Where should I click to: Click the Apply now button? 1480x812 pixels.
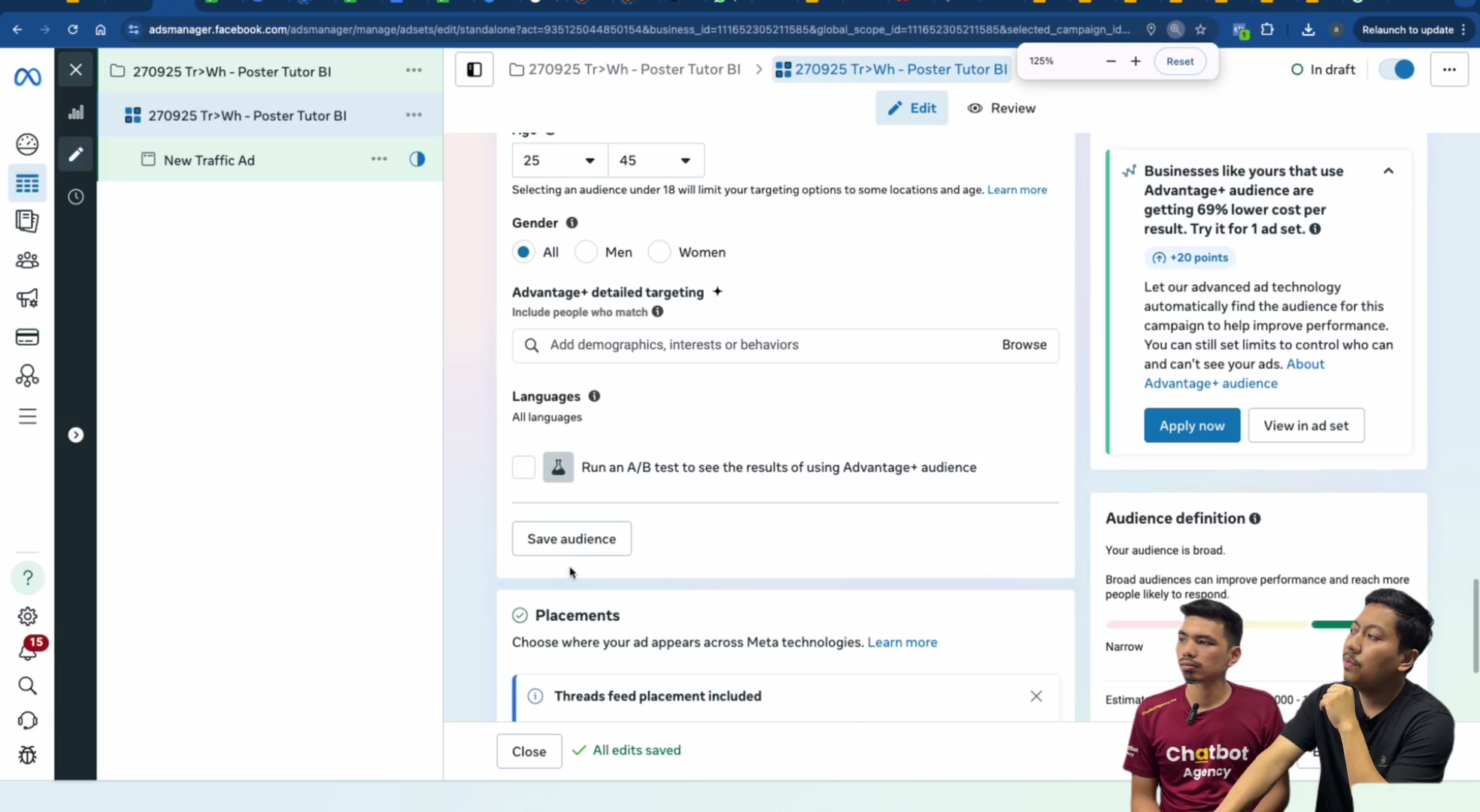click(1192, 426)
